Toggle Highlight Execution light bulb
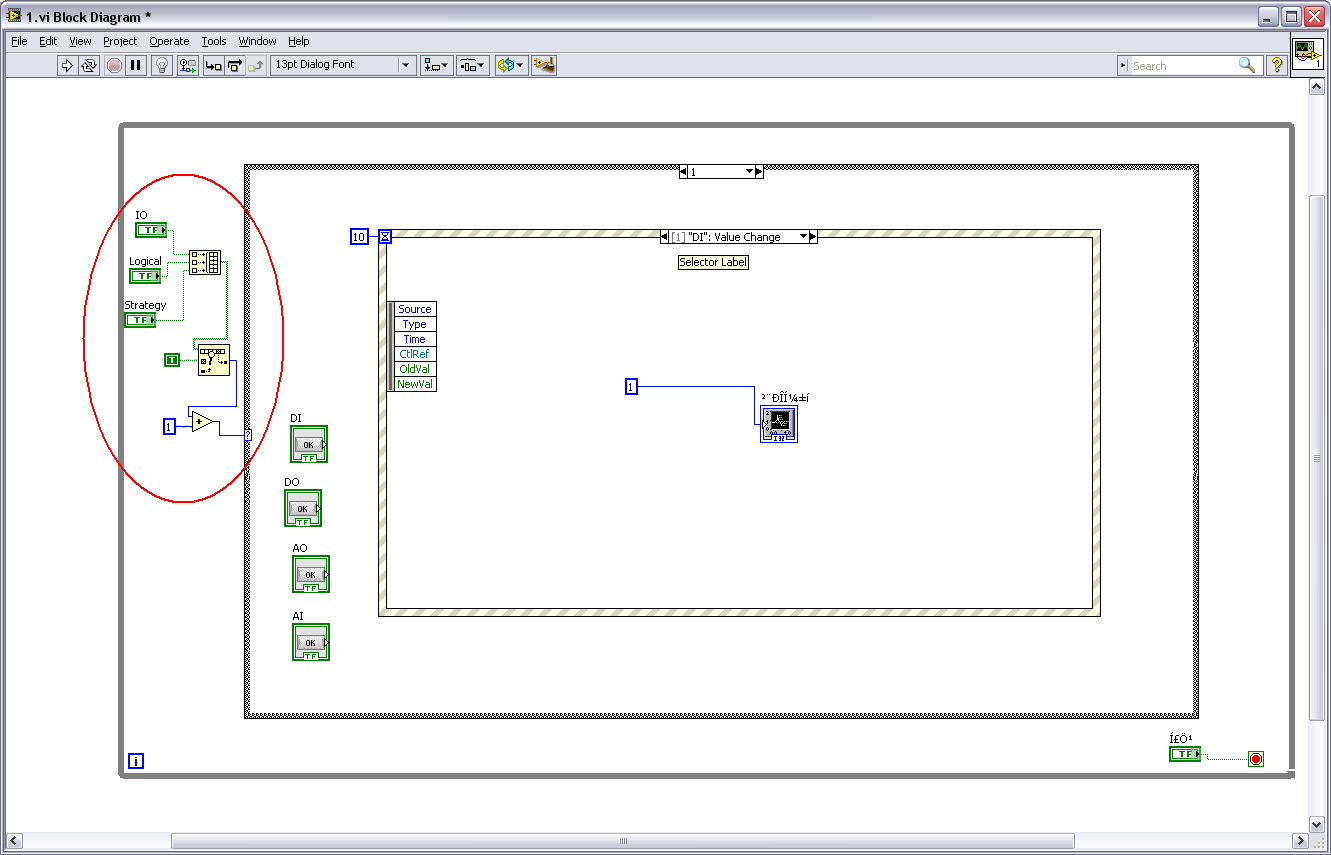 [x=163, y=65]
